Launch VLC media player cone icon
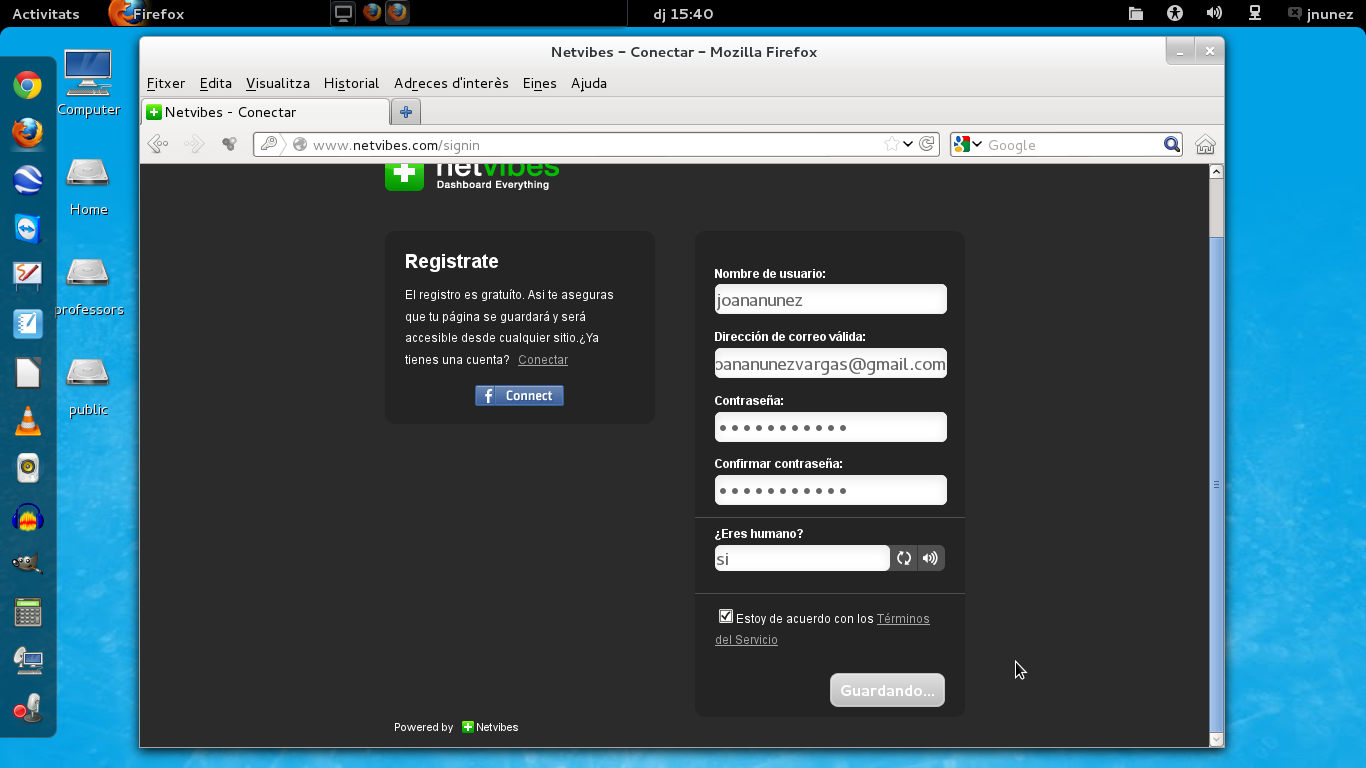1366x768 pixels. 27,421
